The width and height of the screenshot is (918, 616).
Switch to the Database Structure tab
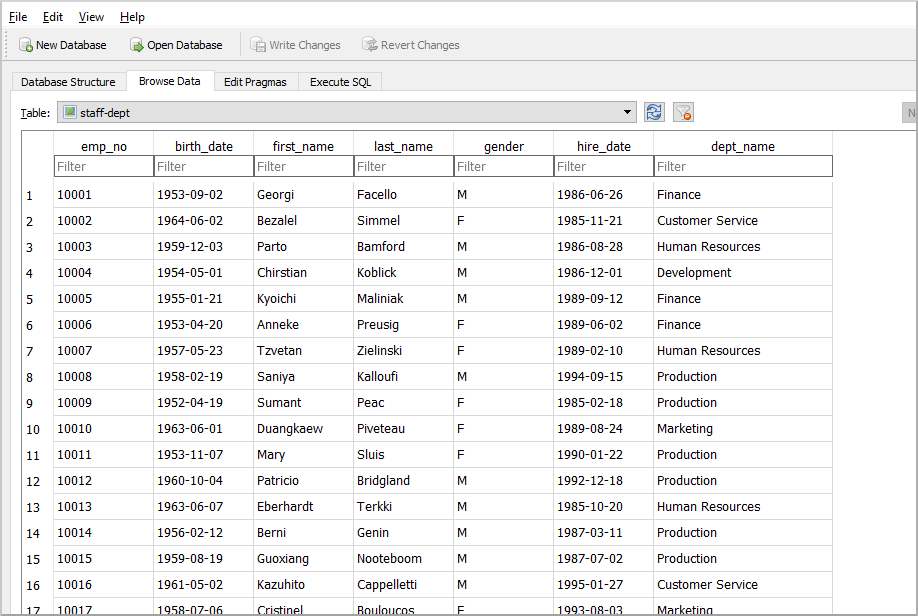point(68,82)
